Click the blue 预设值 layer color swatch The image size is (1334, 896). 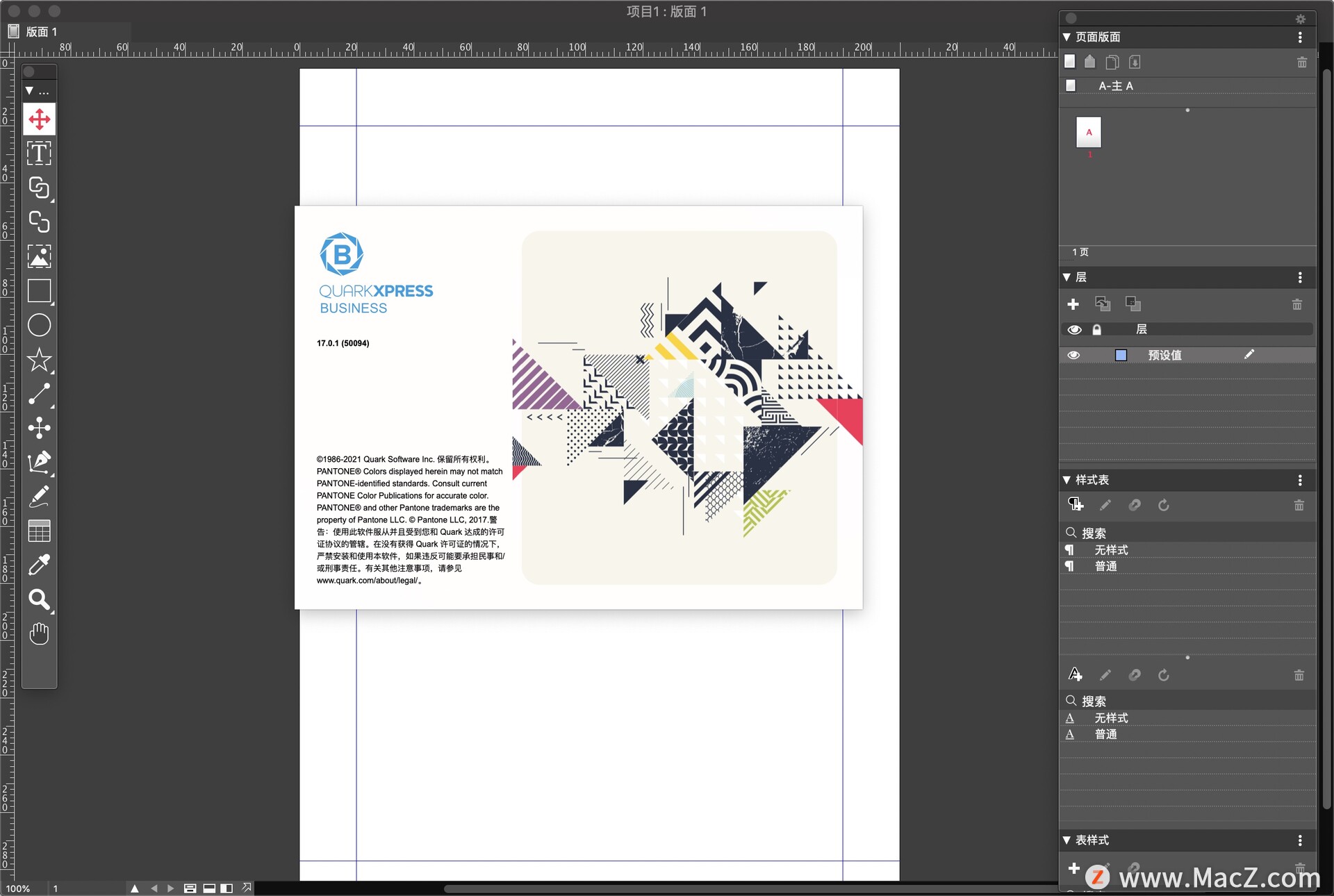1121,355
